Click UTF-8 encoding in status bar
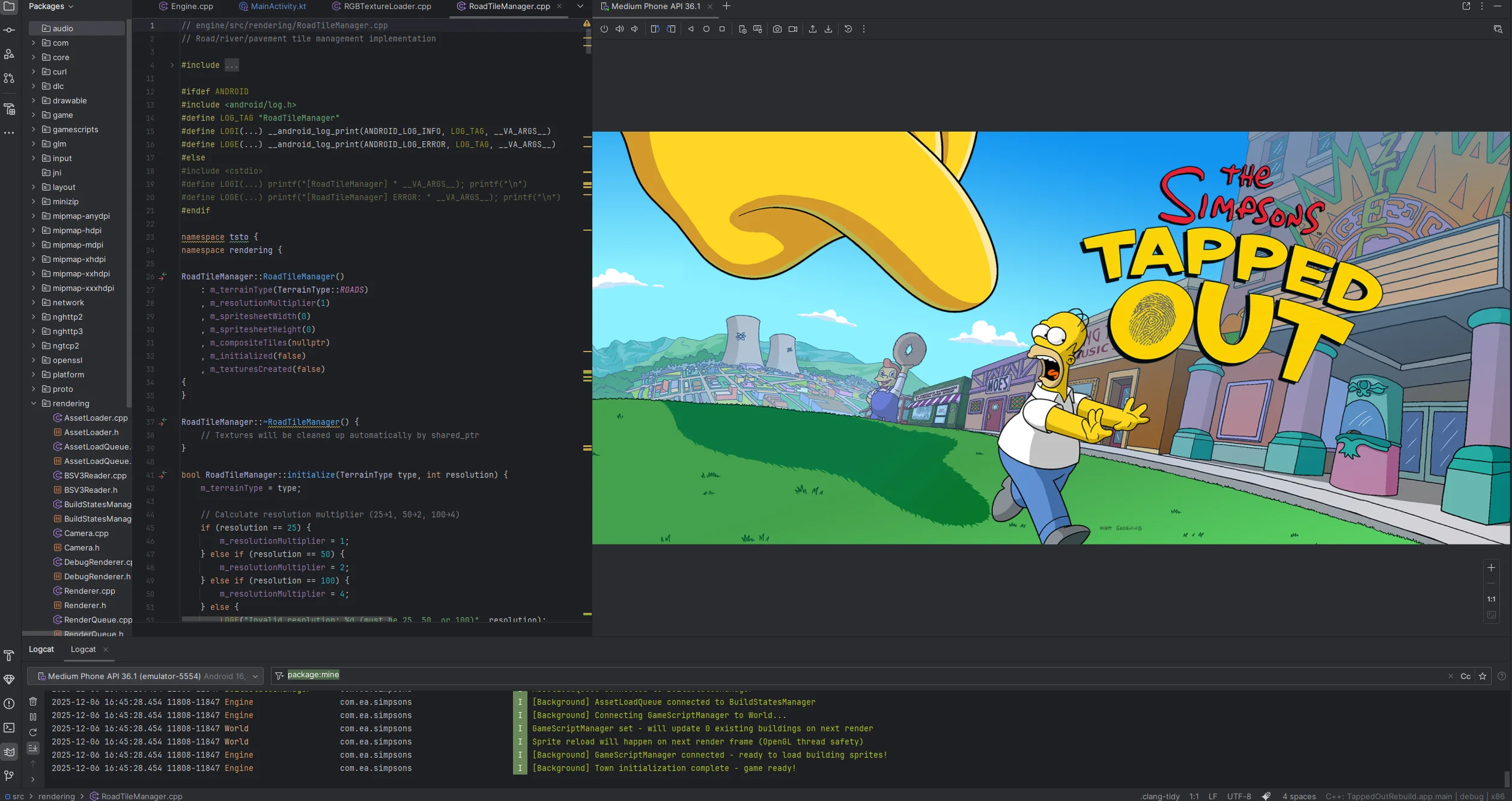 1239,796
